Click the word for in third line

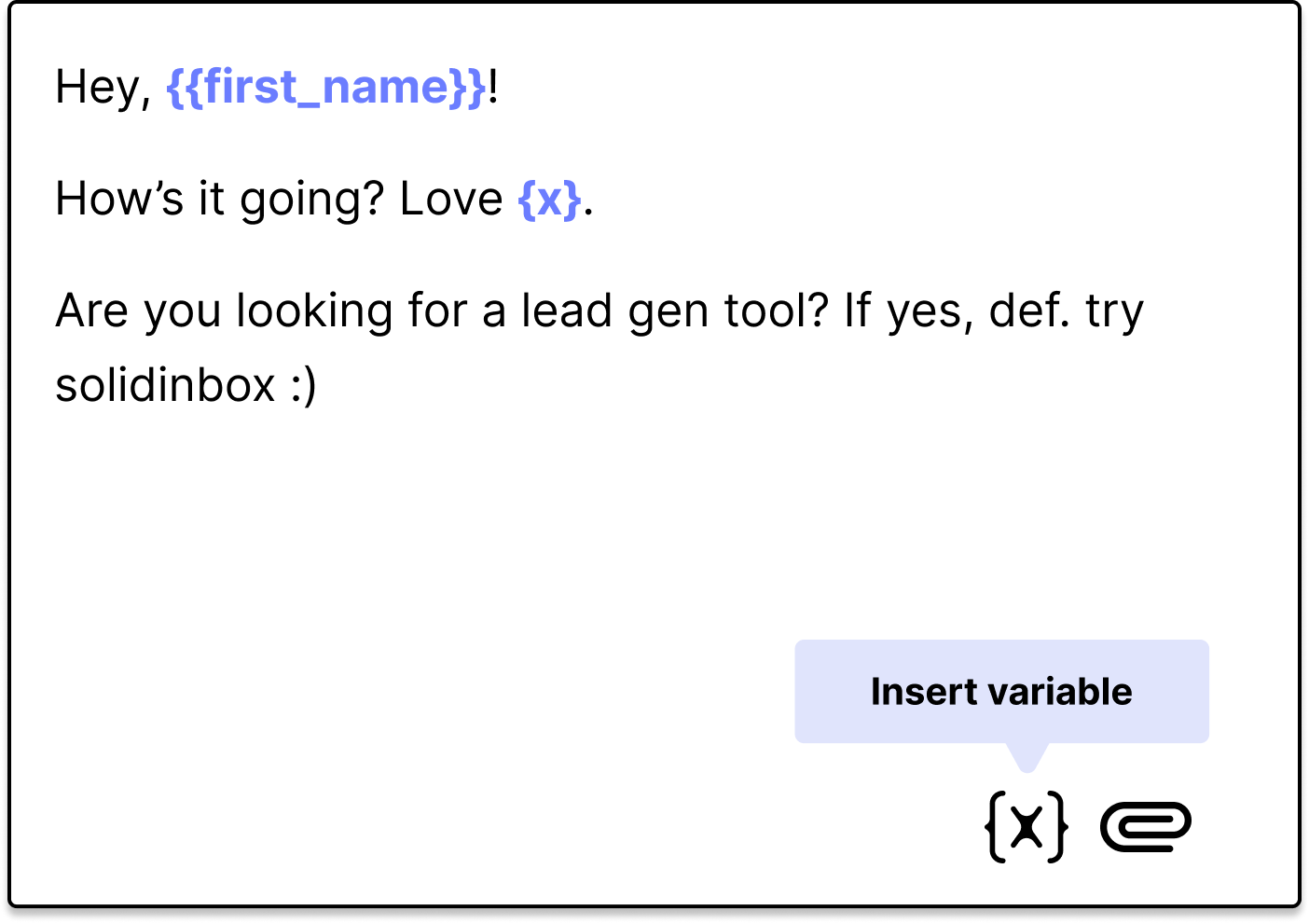[x=436, y=311]
